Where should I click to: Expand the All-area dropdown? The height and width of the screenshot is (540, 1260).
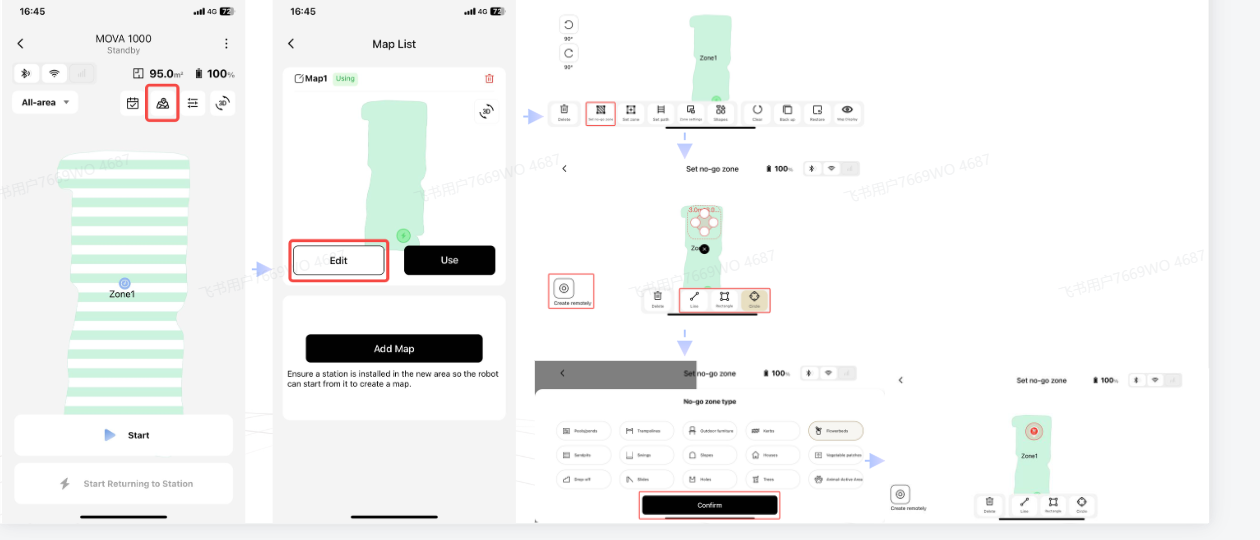44,102
